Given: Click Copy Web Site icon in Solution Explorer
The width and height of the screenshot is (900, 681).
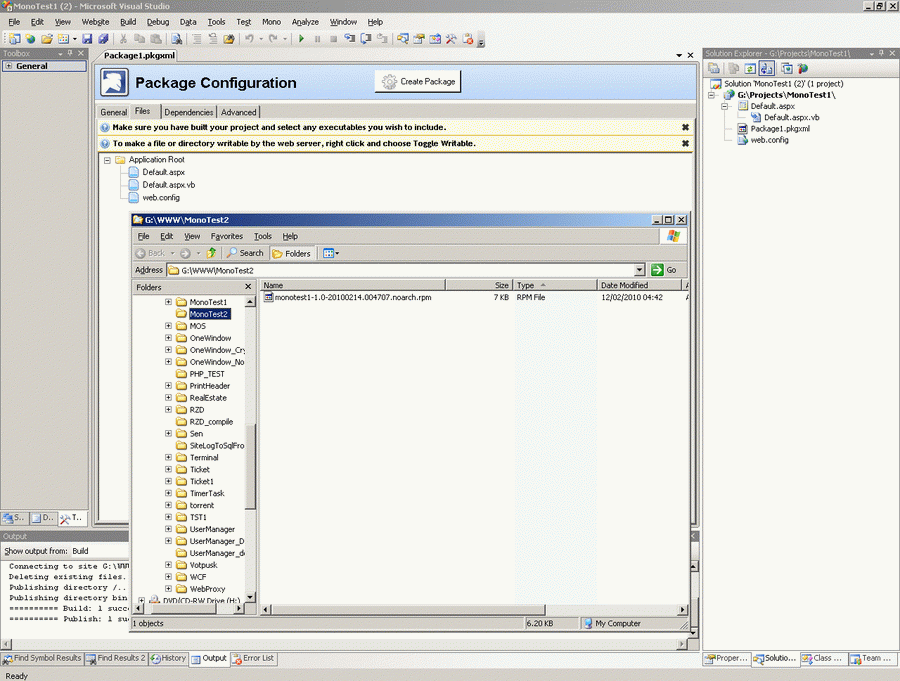Looking at the screenshot, I should (x=786, y=68).
